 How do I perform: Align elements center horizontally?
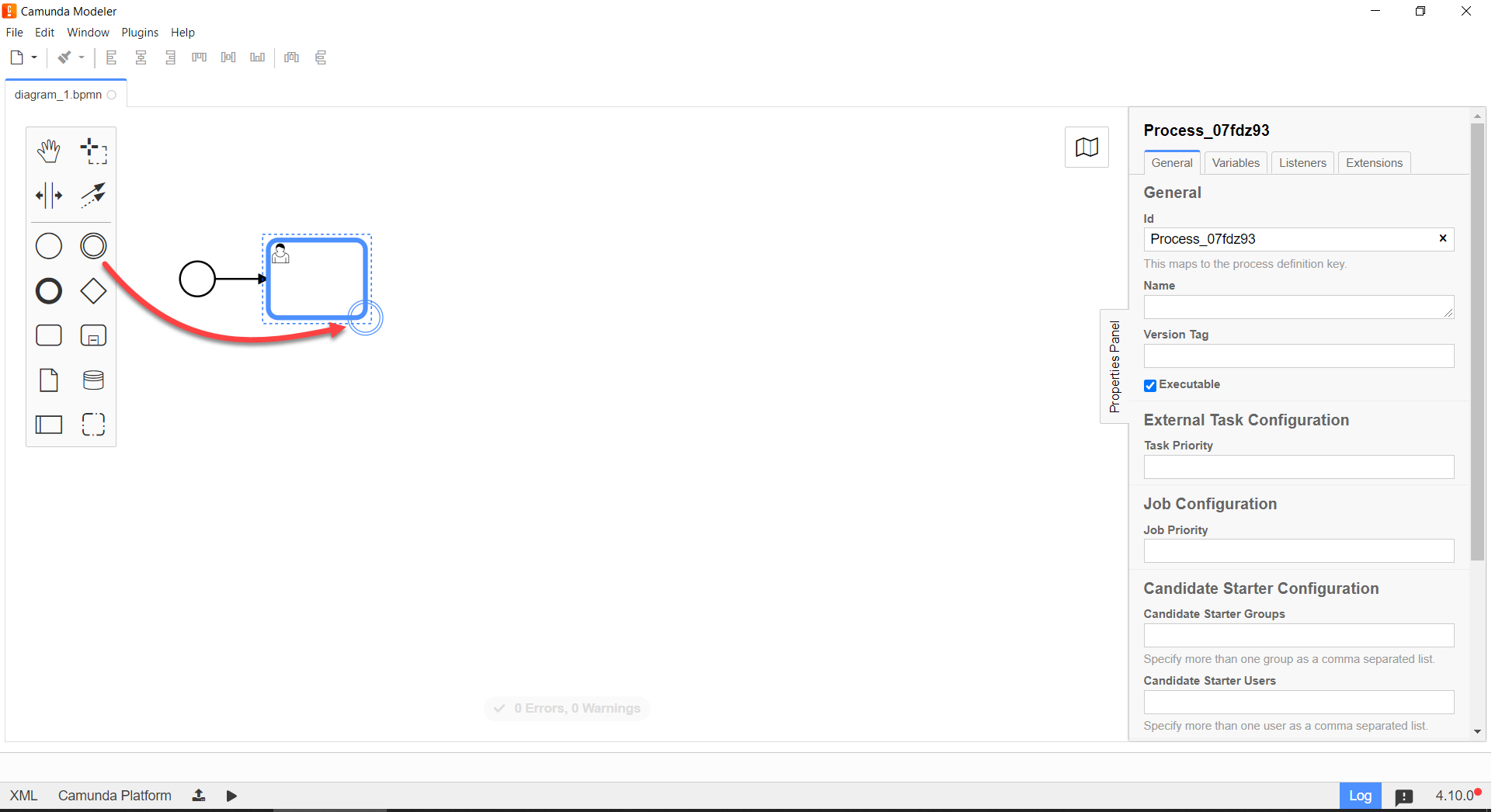click(x=141, y=57)
